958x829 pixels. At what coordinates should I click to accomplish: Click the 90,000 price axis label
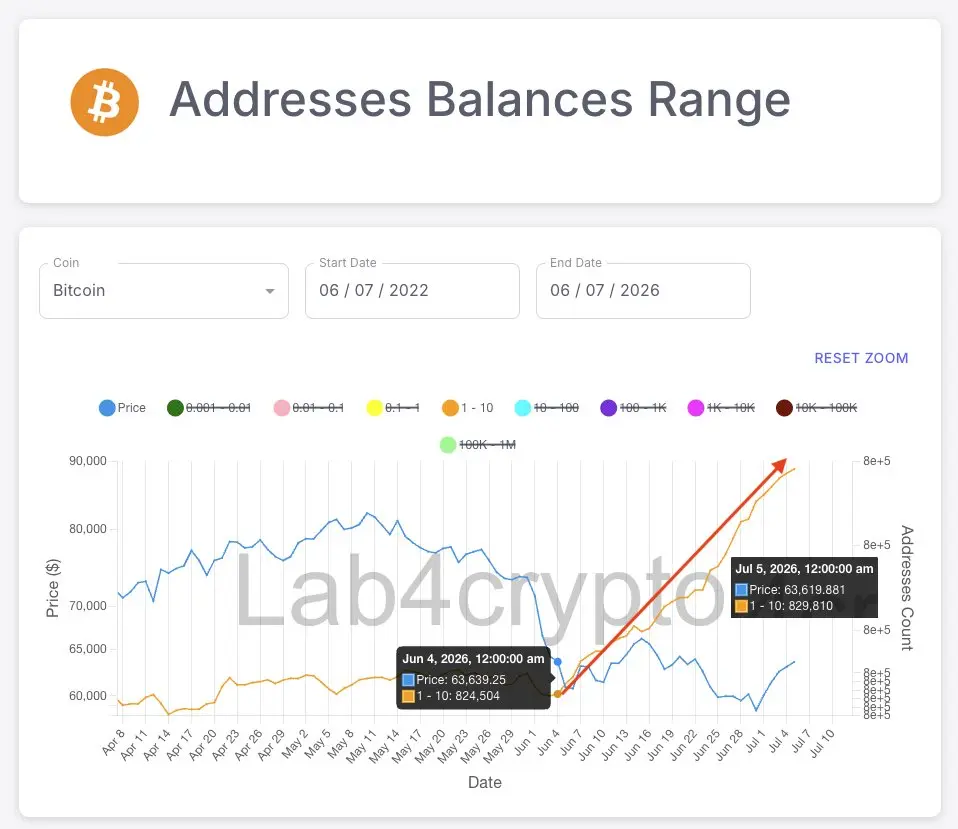87,461
